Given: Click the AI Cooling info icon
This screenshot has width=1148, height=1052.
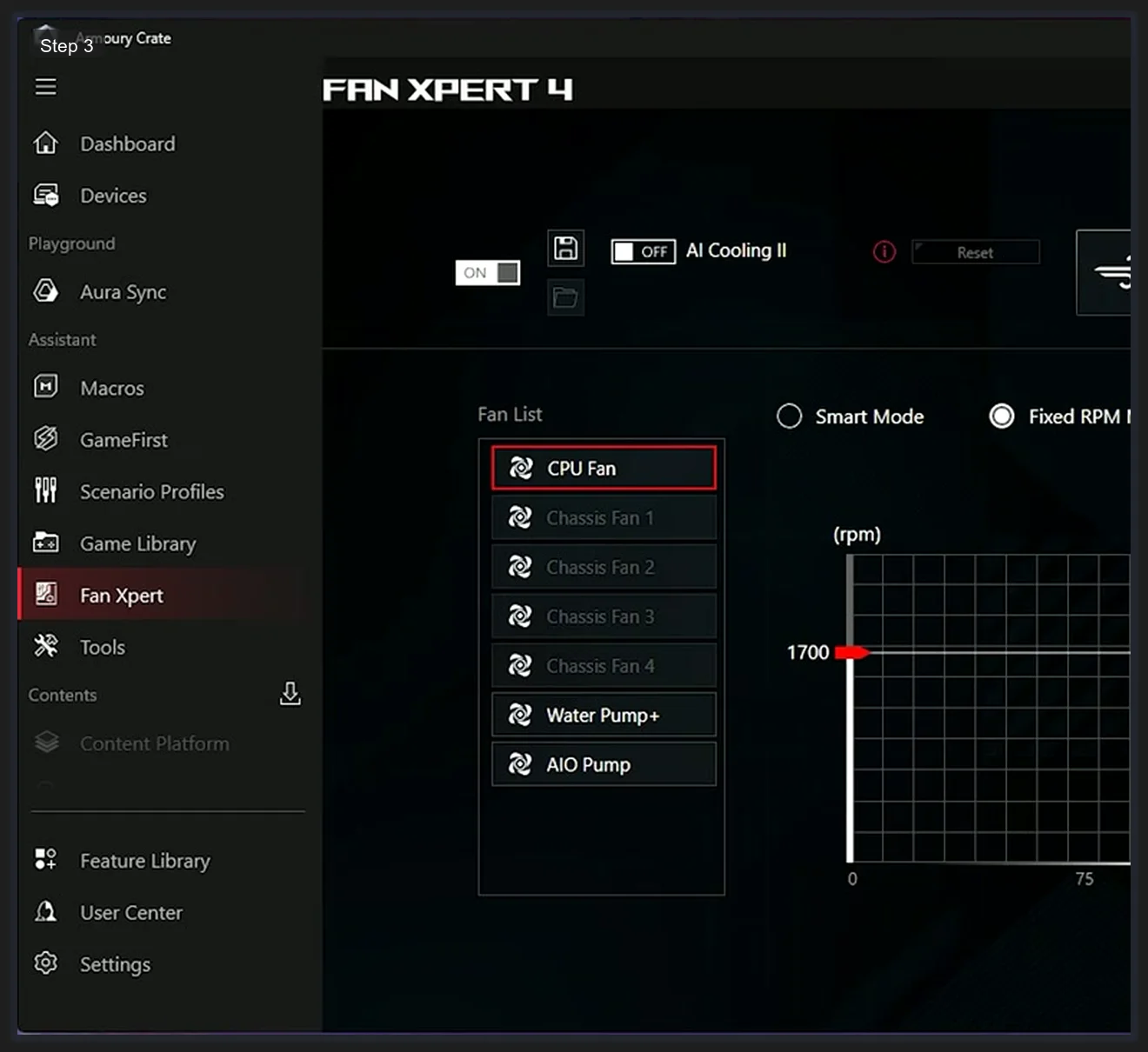Looking at the screenshot, I should click(884, 251).
